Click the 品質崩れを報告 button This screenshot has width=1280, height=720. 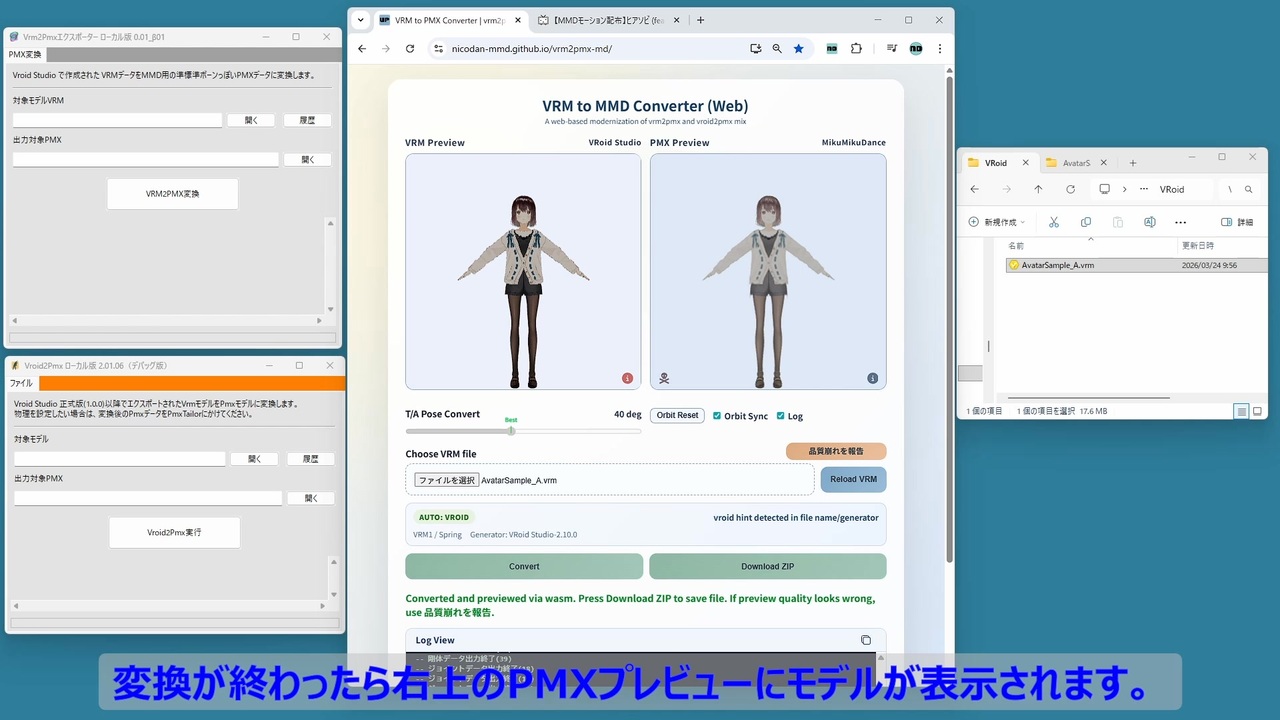(x=836, y=452)
